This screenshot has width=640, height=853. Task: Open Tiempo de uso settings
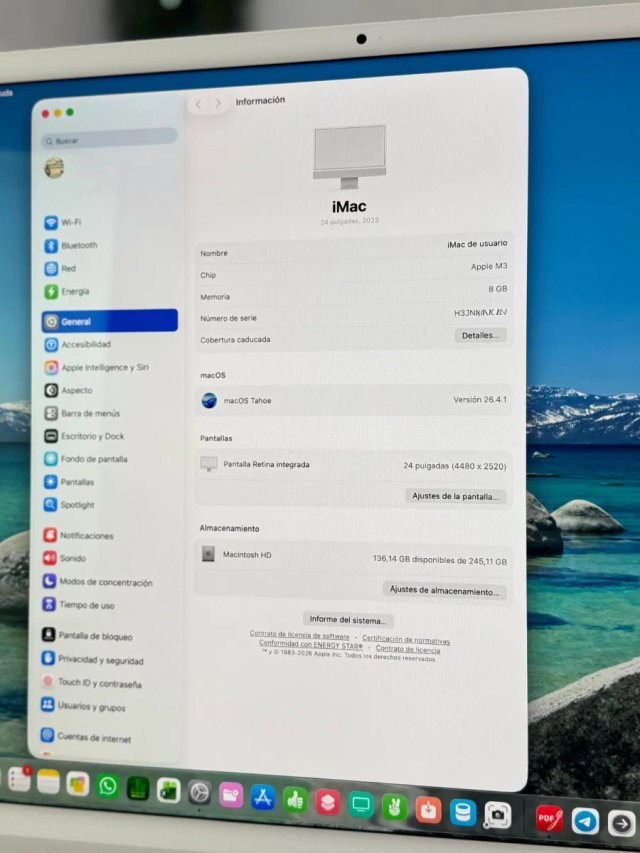[78, 604]
